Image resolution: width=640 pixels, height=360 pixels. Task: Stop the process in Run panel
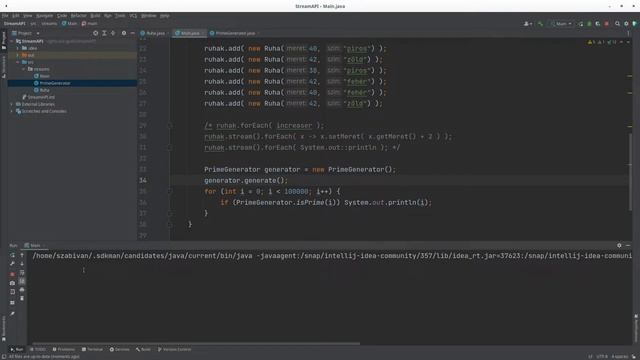12,274
